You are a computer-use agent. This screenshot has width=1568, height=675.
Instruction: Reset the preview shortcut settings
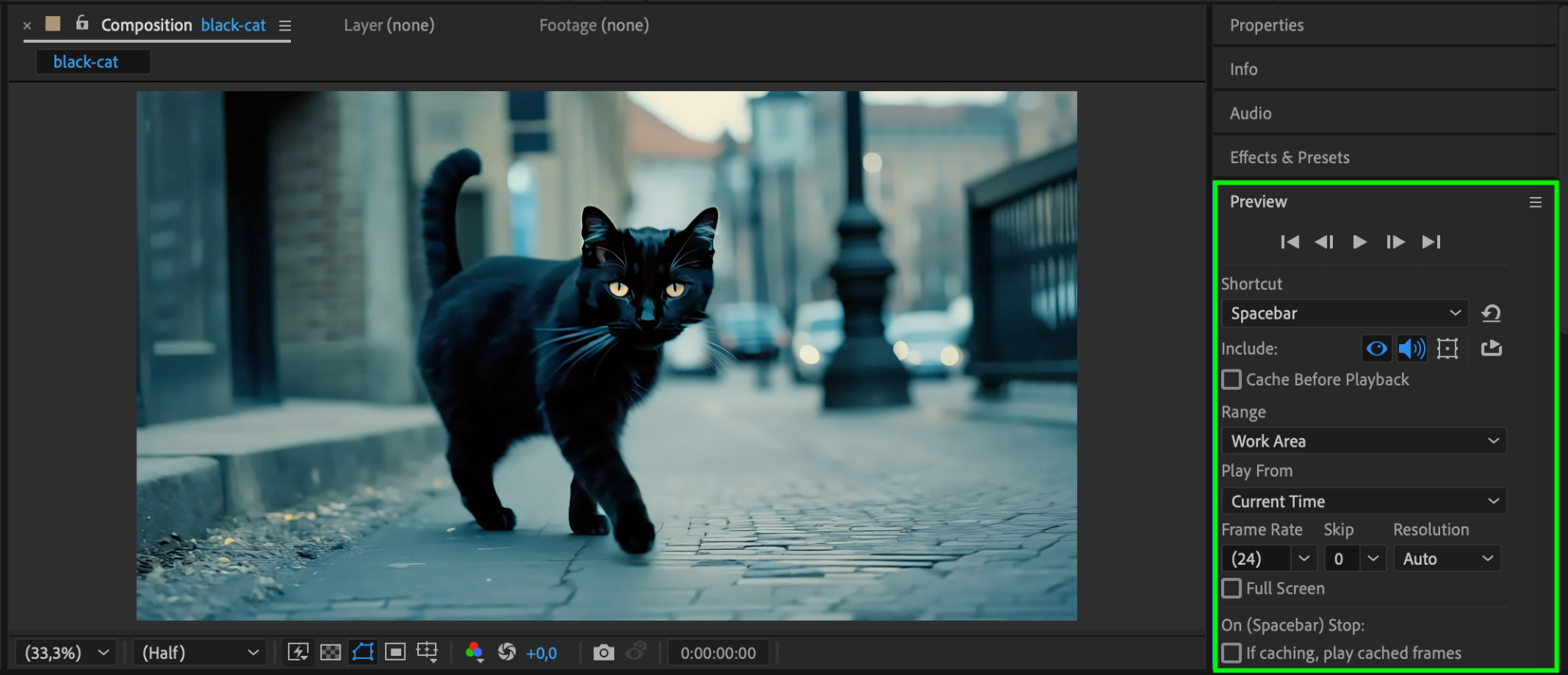[x=1491, y=313]
